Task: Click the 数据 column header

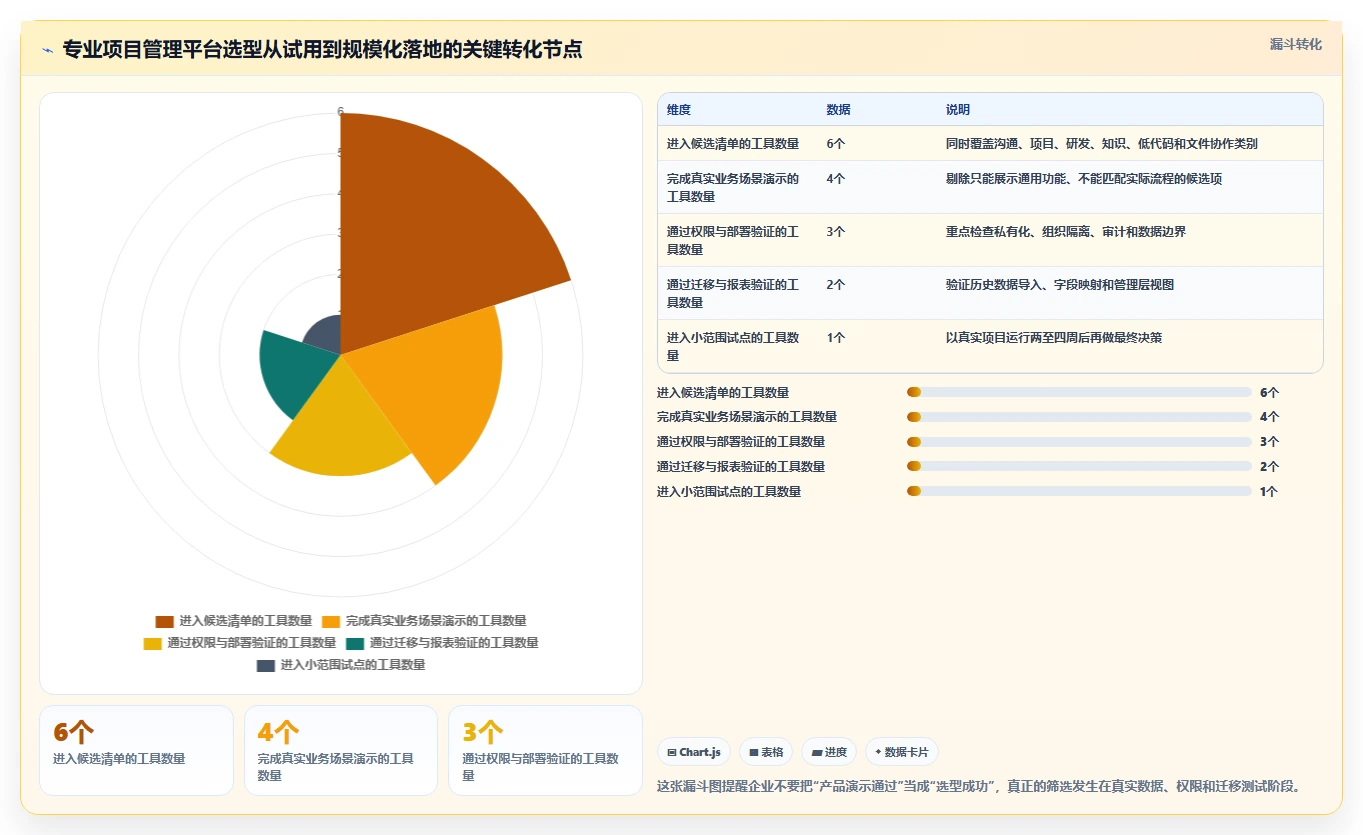Action: 838,110
